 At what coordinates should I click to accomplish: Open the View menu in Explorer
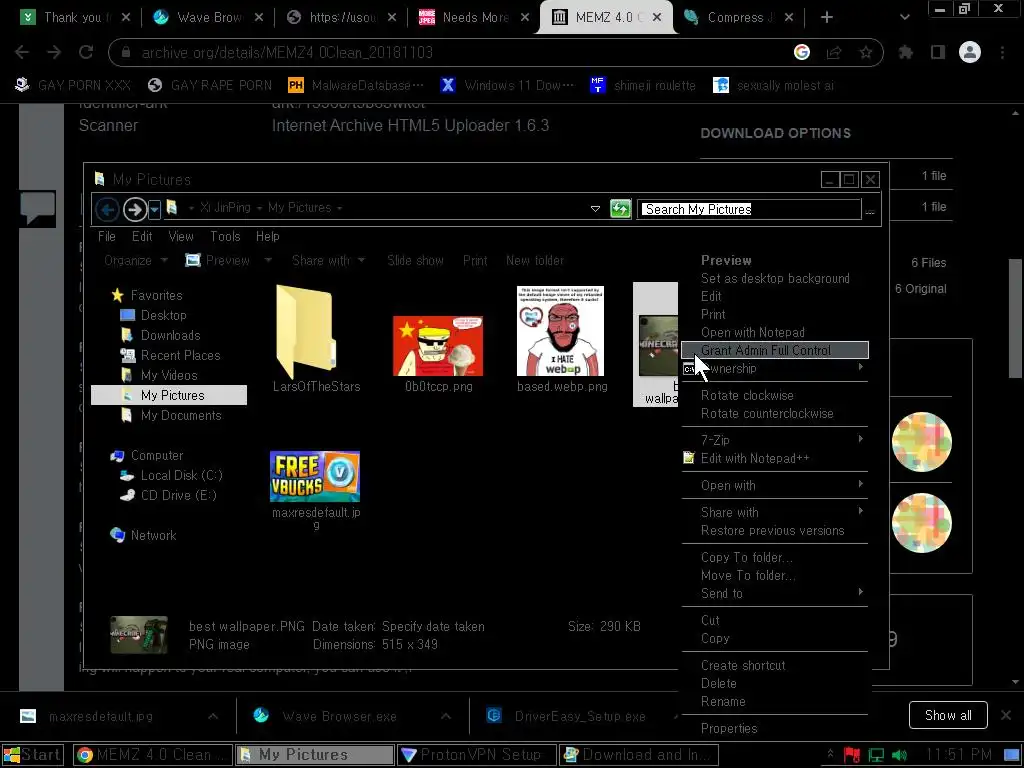pos(181,236)
